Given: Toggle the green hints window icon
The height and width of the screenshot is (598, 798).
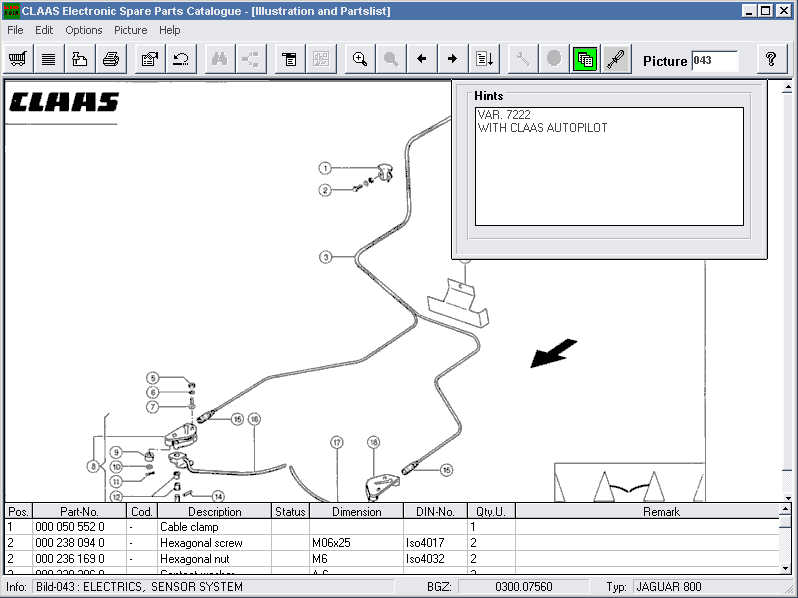Looking at the screenshot, I should tap(585, 59).
